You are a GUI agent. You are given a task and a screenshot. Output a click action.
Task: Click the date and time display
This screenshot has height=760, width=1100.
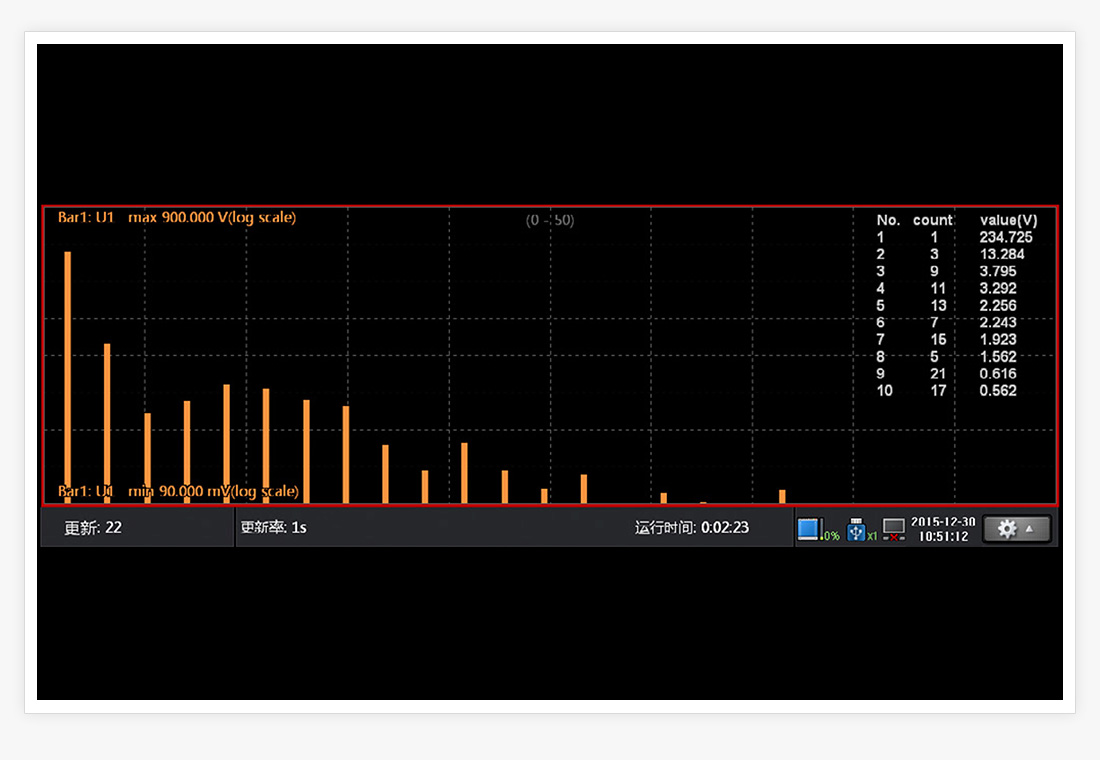943,529
